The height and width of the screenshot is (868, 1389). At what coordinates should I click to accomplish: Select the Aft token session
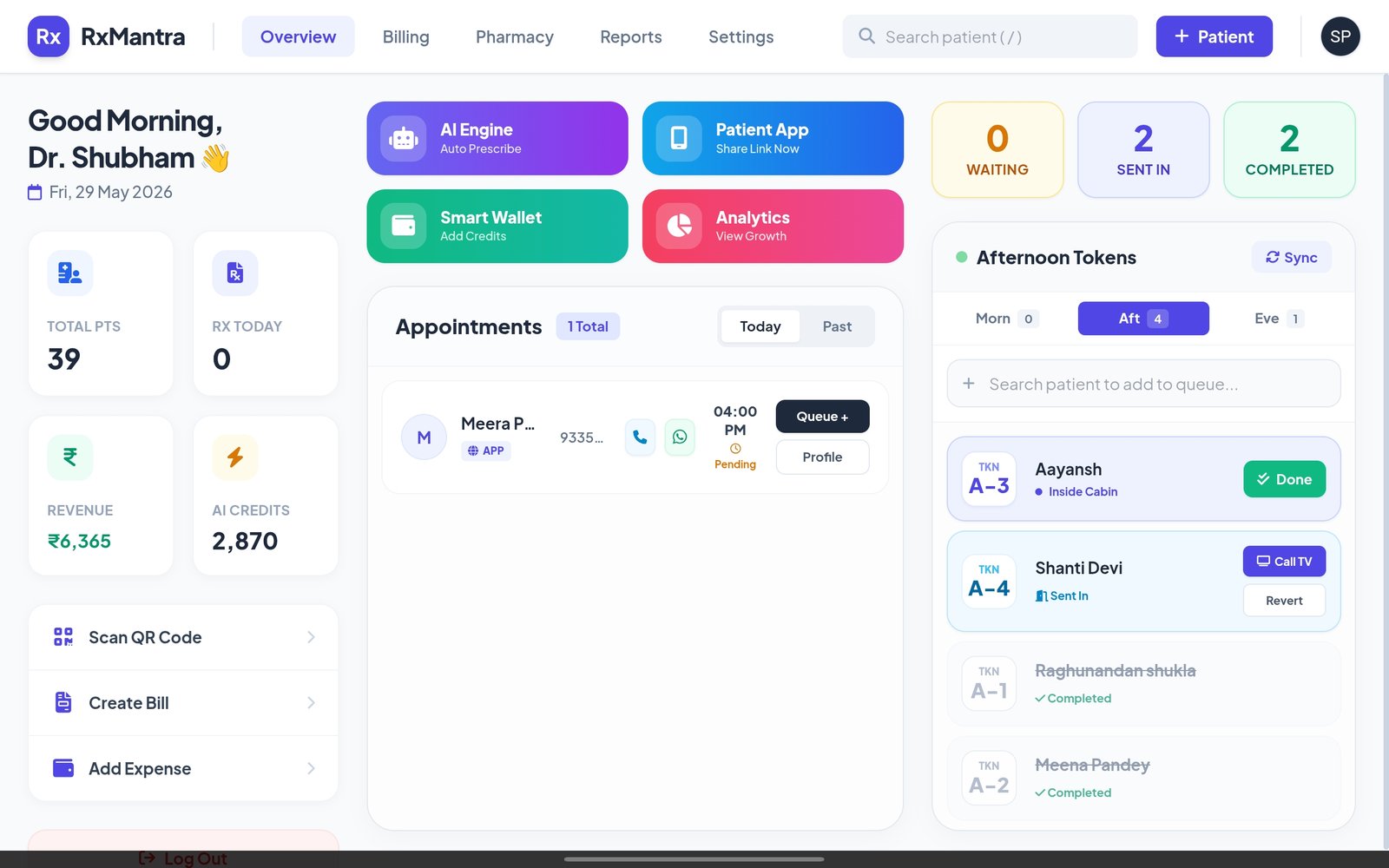click(1143, 319)
